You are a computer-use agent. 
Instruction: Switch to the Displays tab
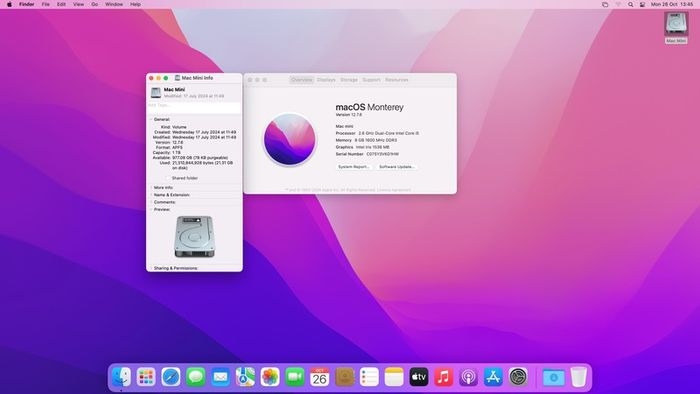pyautogui.click(x=326, y=80)
